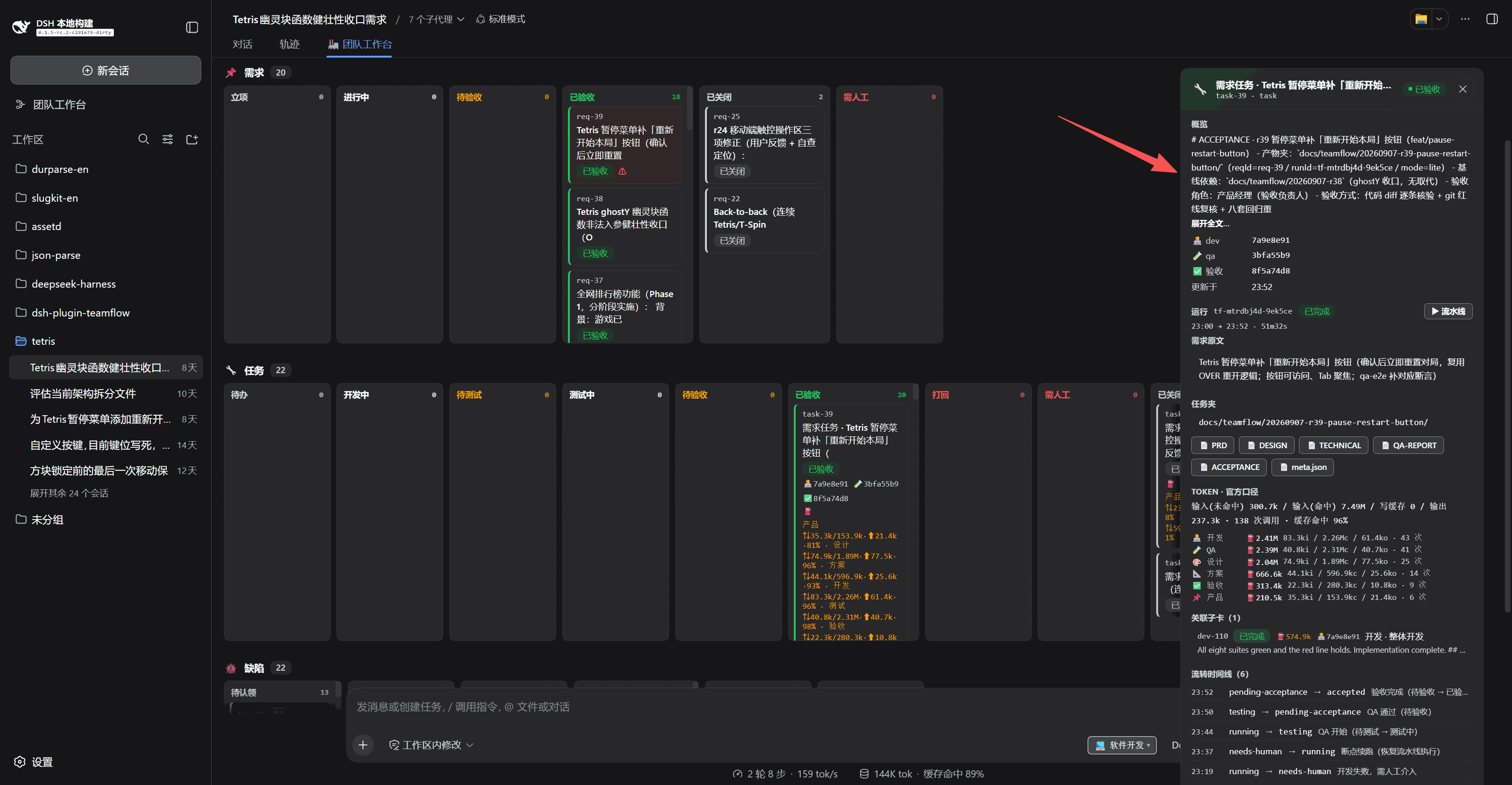This screenshot has height=785, width=1512.
Task: Open the req-25 移动端触控 card
Action: coord(764,145)
